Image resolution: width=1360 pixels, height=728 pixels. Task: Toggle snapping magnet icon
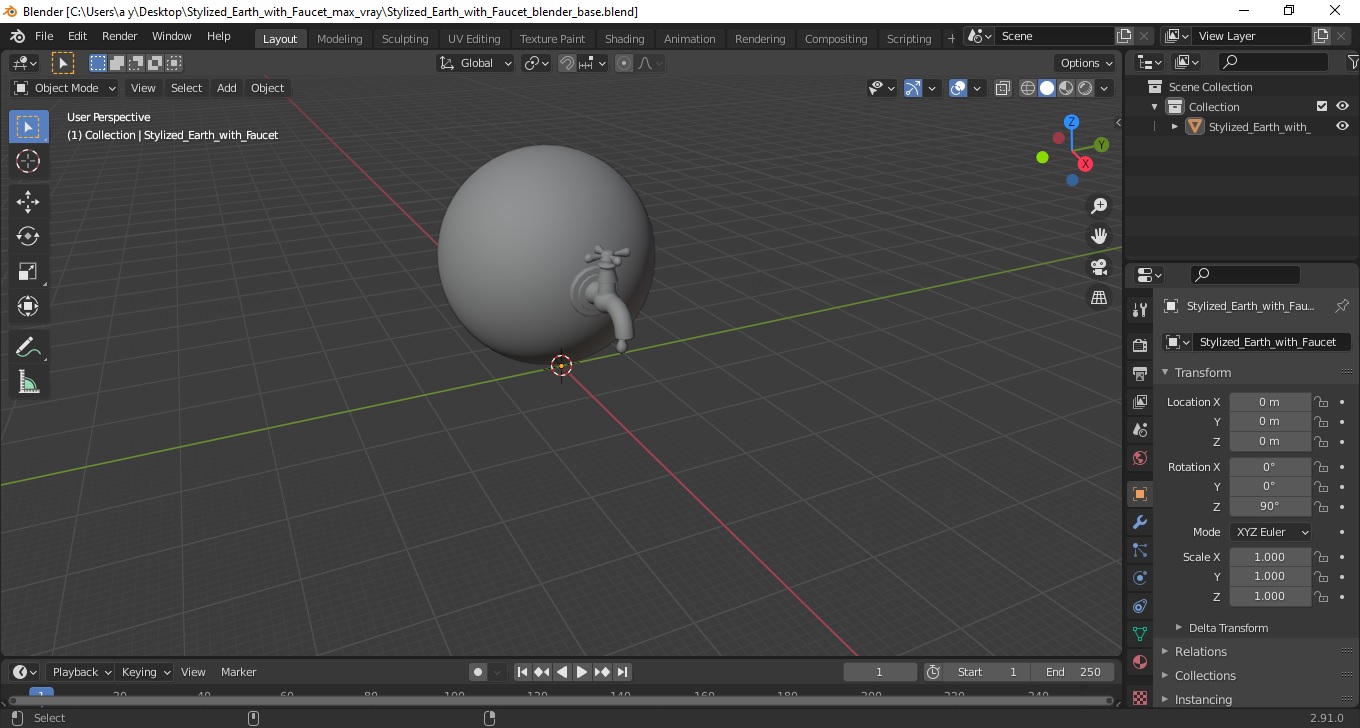567,63
